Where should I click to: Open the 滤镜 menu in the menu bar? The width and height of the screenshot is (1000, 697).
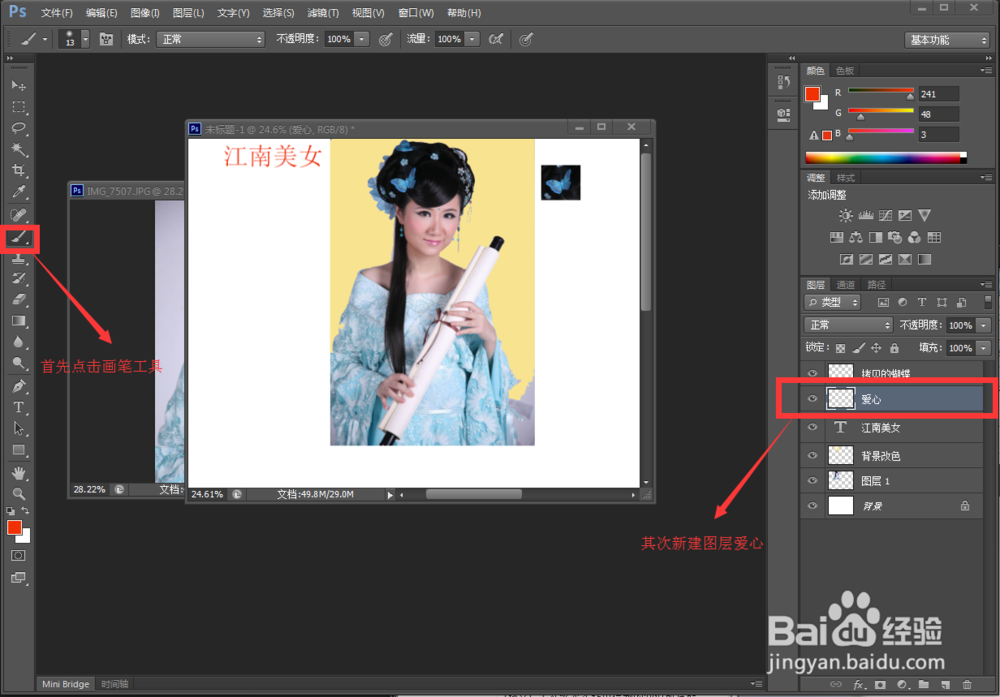(x=323, y=13)
